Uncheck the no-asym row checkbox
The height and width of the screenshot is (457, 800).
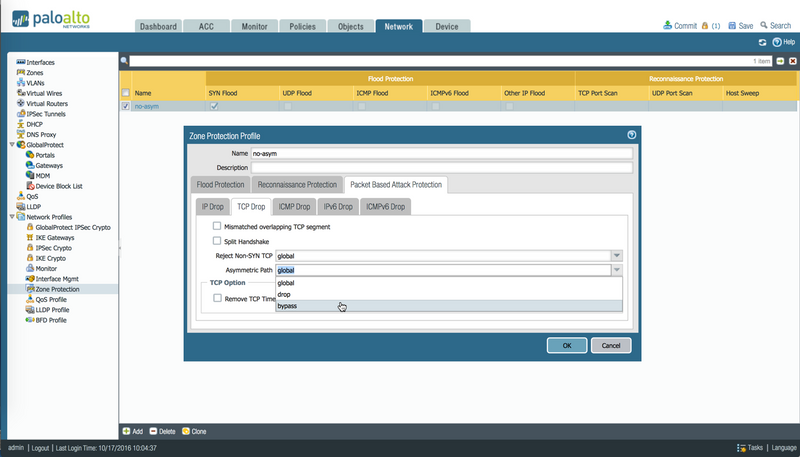pos(125,106)
